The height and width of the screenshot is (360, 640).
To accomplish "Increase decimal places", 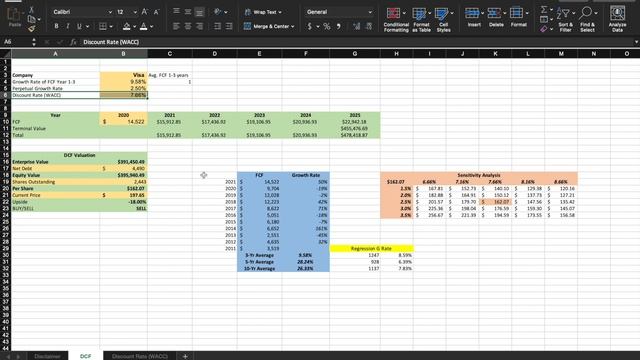I will point(357,27).
